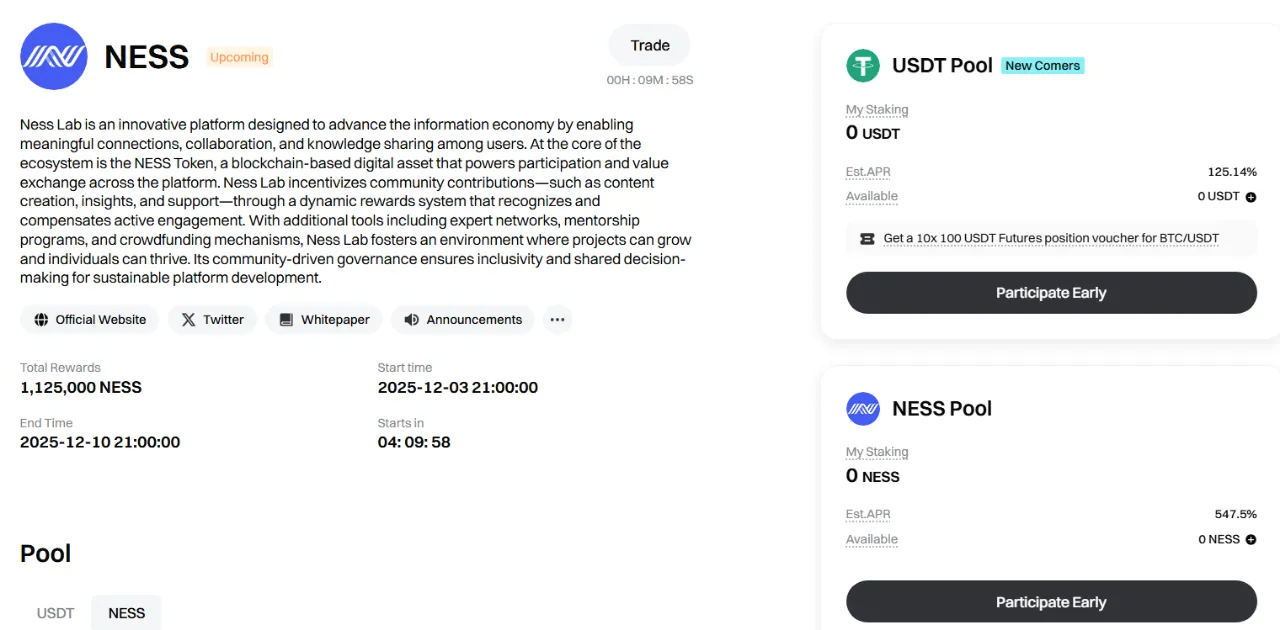The width and height of the screenshot is (1280, 630).
Task: Switch to the USDT pool tab
Action: pos(56,613)
